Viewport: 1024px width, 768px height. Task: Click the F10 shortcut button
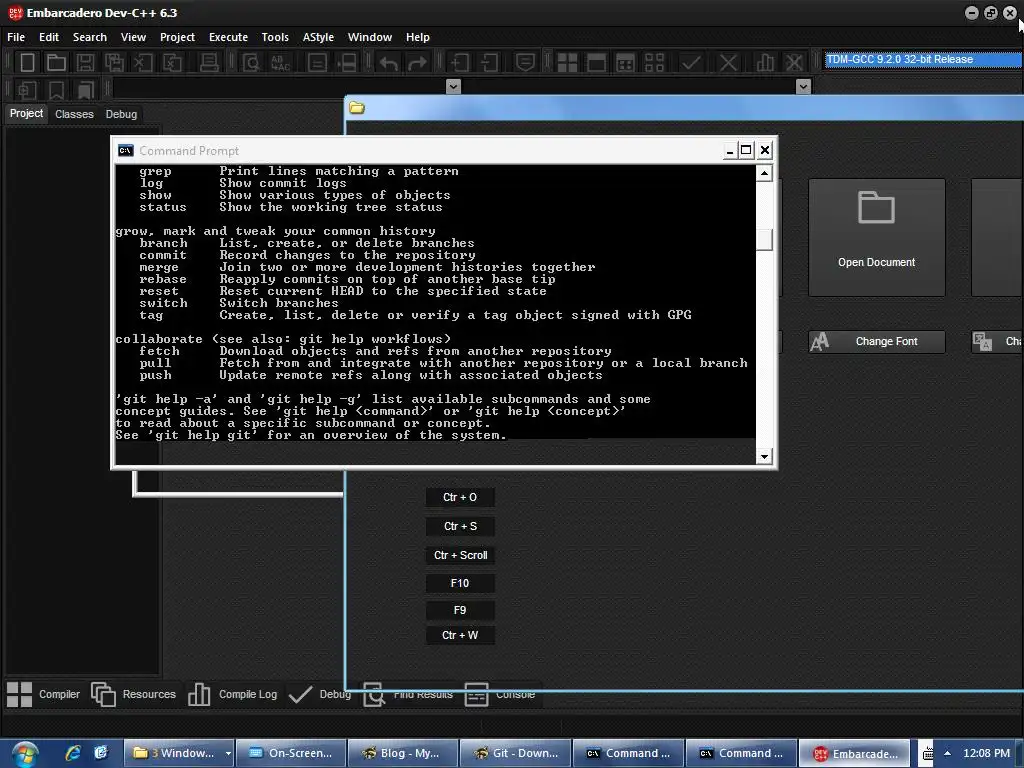tap(460, 583)
